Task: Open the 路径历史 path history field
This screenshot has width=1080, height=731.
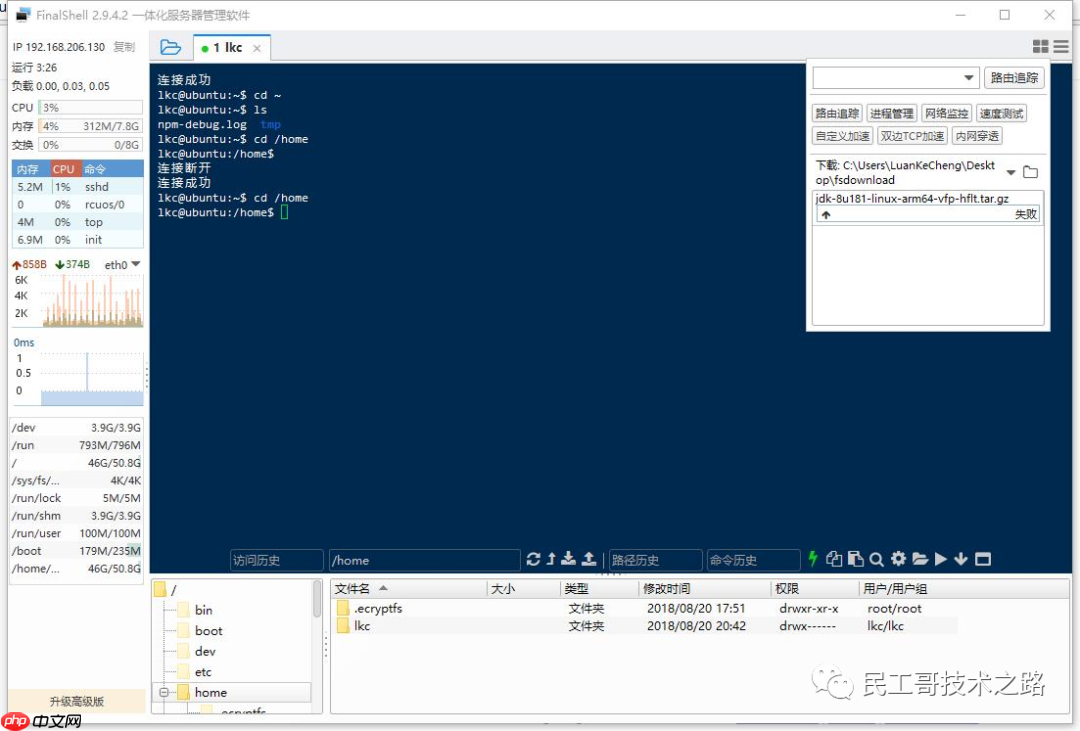Action: 656,560
